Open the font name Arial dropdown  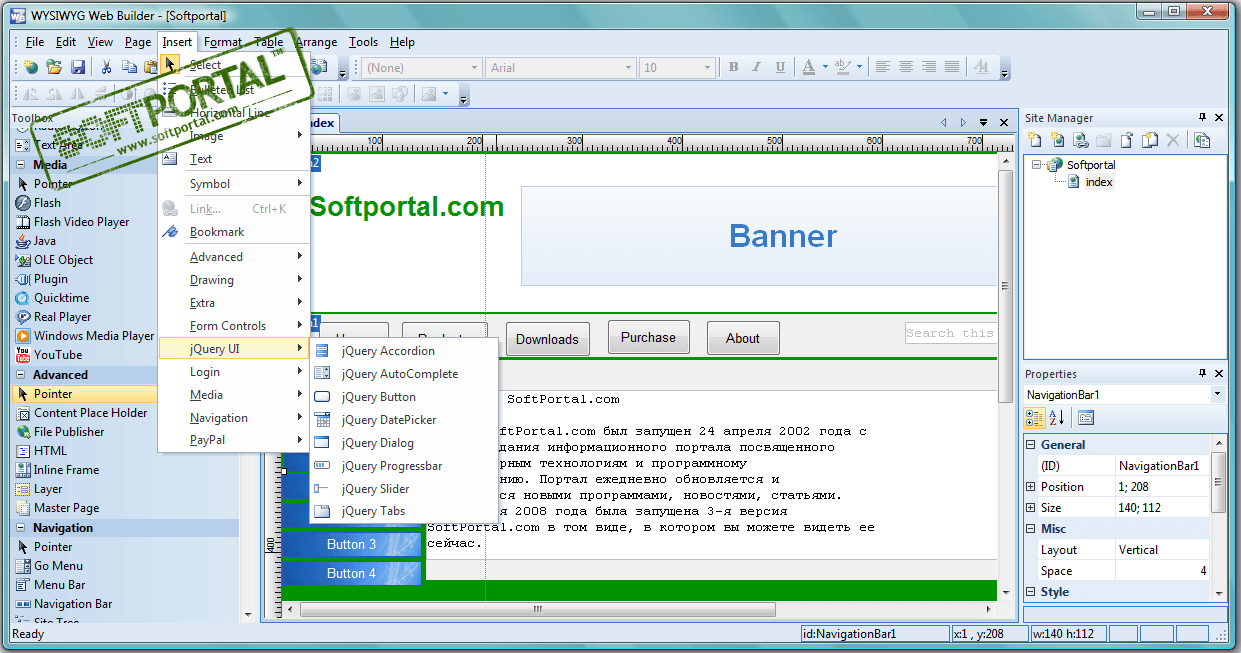coord(629,68)
